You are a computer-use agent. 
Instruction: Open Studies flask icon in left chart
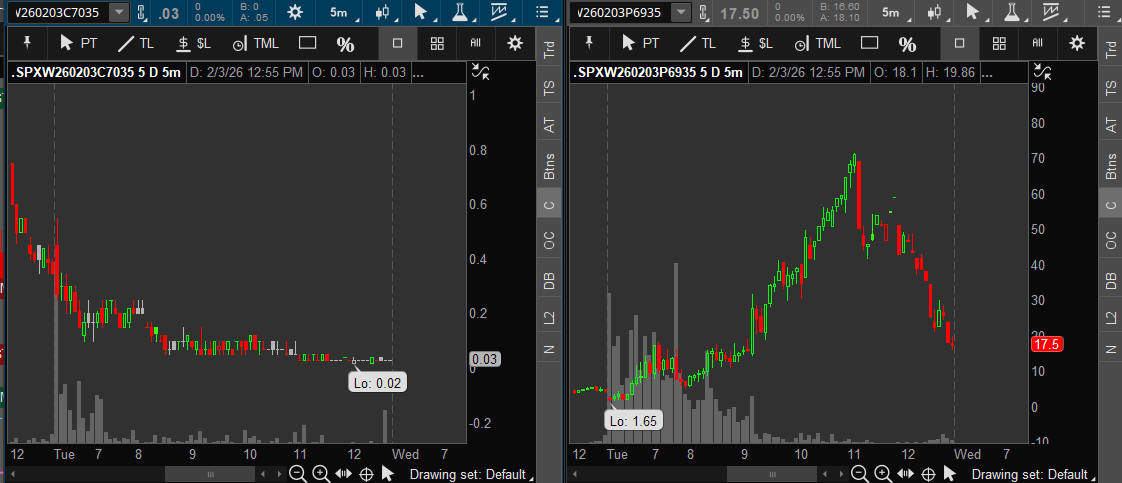(459, 13)
